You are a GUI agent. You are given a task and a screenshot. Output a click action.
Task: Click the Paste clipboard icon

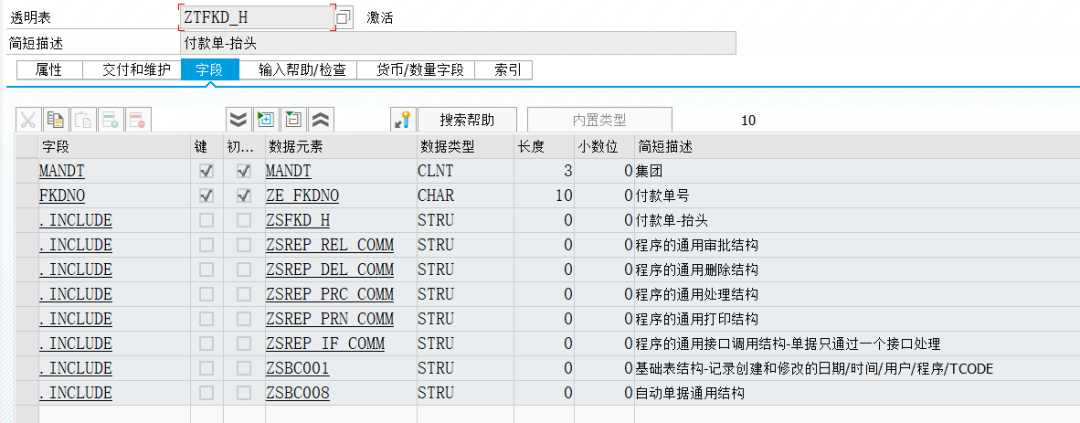point(83,120)
